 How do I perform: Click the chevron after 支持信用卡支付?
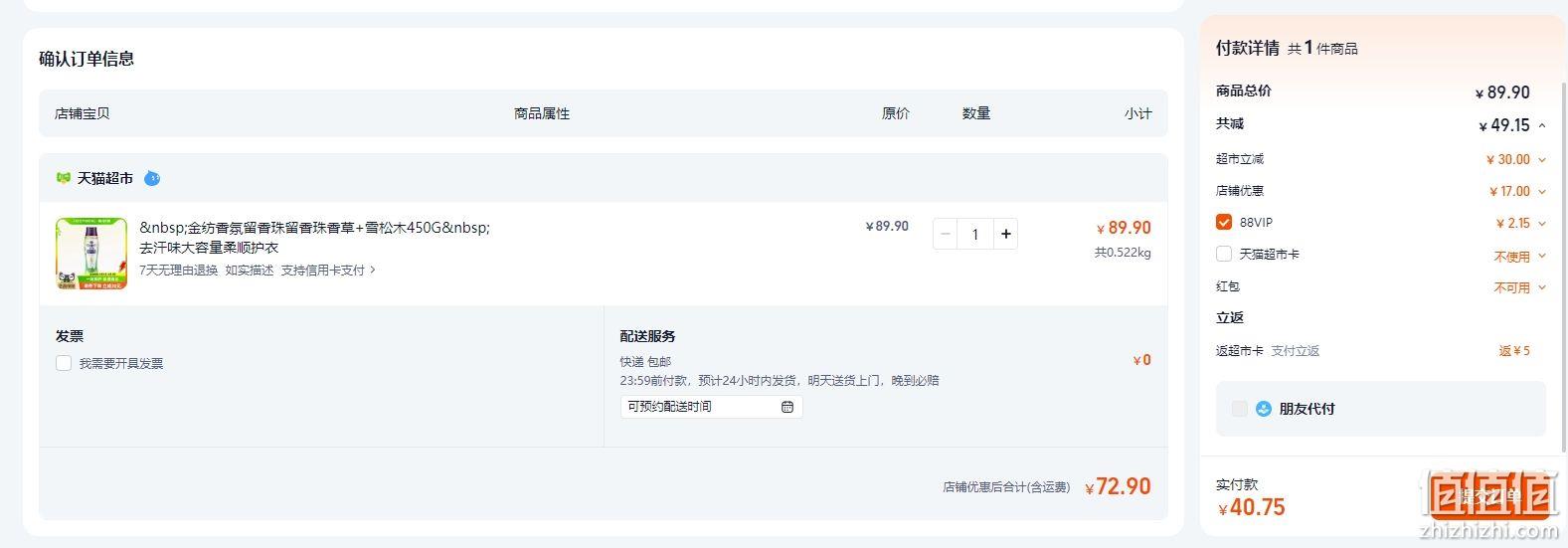pos(373,271)
